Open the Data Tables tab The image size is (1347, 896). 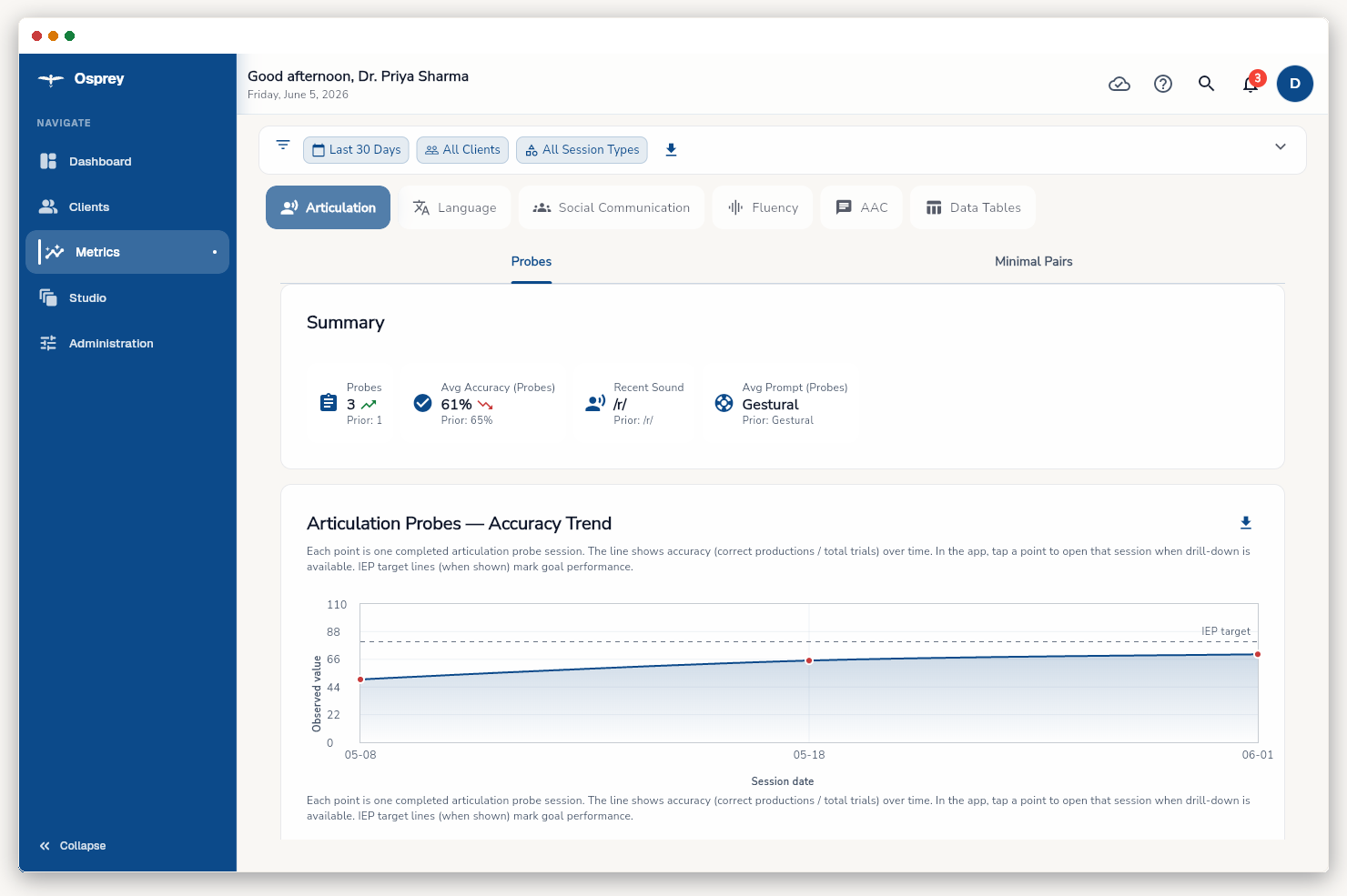click(973, 207)
